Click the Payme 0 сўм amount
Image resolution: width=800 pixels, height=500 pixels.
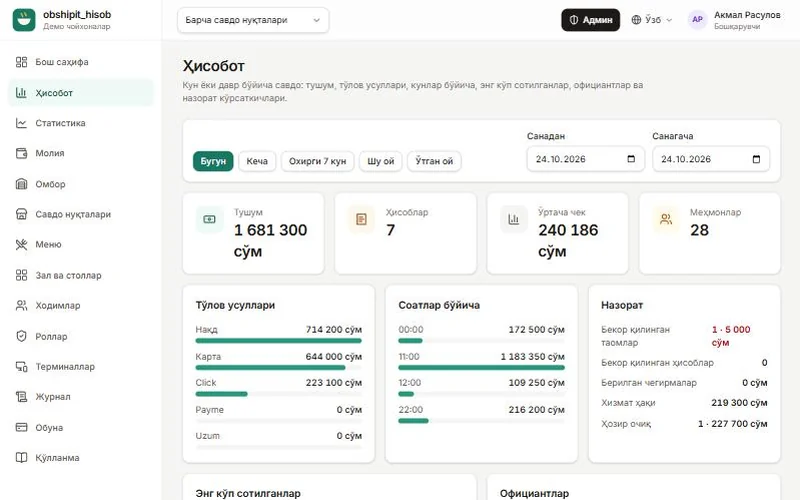(x=349, y=410)
